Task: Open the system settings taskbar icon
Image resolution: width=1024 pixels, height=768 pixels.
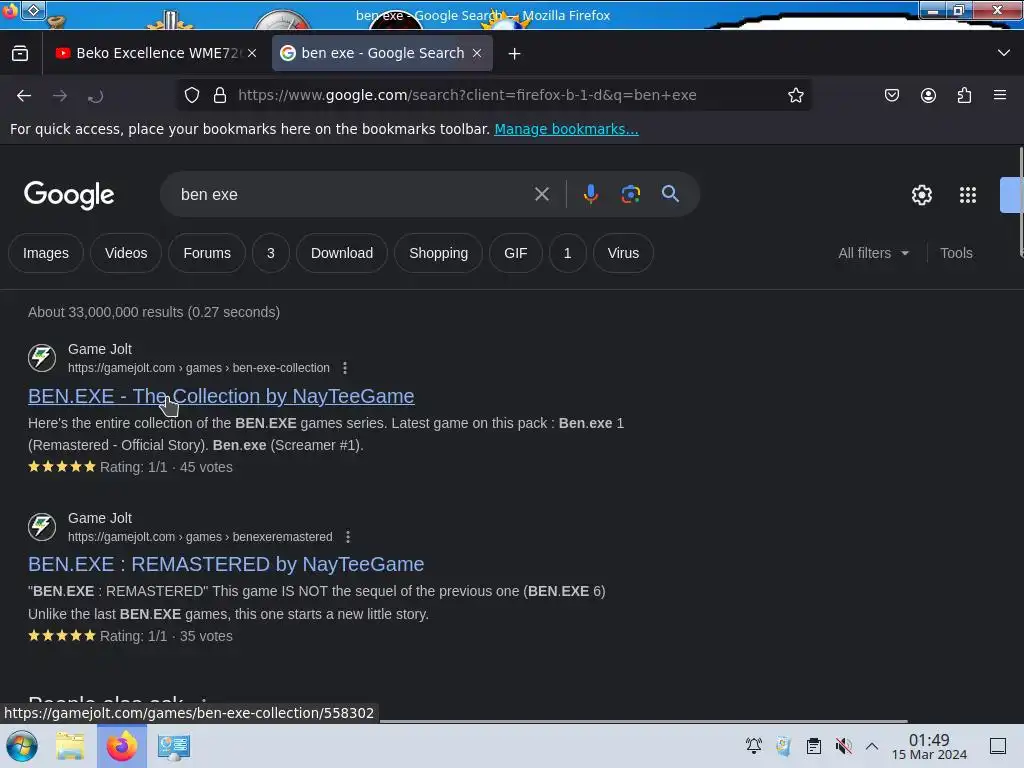Action: click(x=174, y=746)
